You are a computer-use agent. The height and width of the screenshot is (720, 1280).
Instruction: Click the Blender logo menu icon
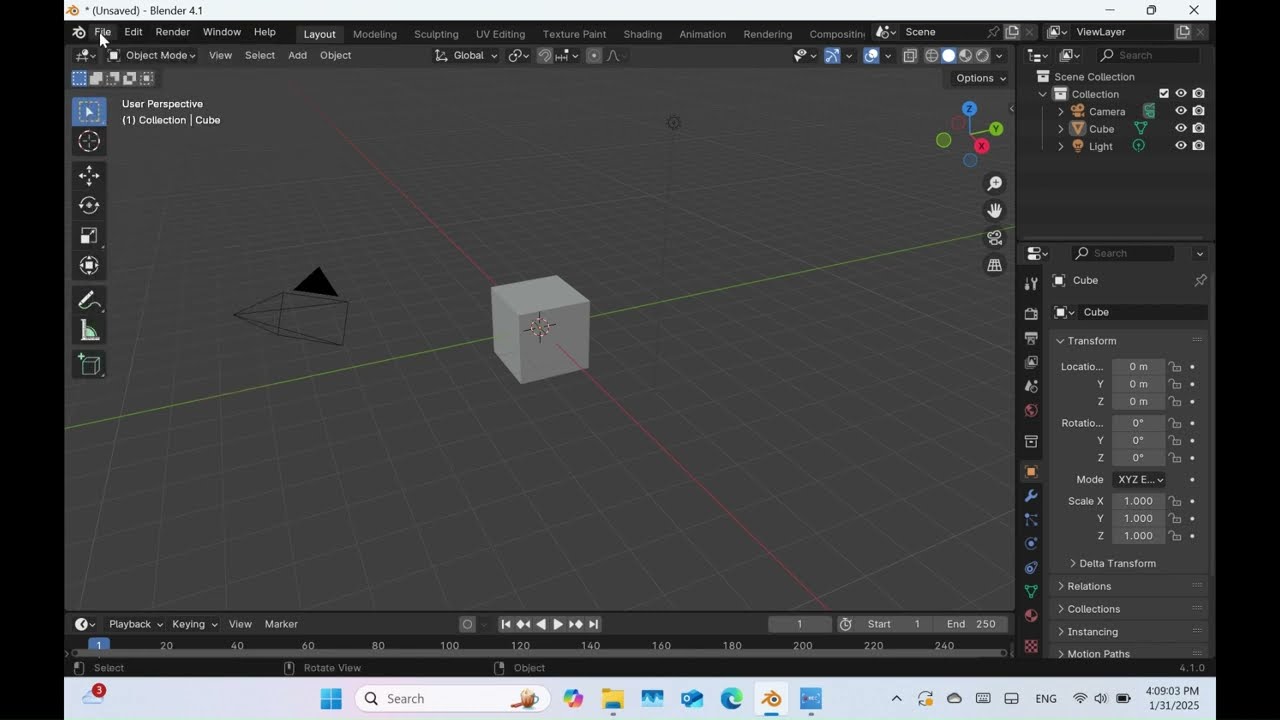point(79,32)
